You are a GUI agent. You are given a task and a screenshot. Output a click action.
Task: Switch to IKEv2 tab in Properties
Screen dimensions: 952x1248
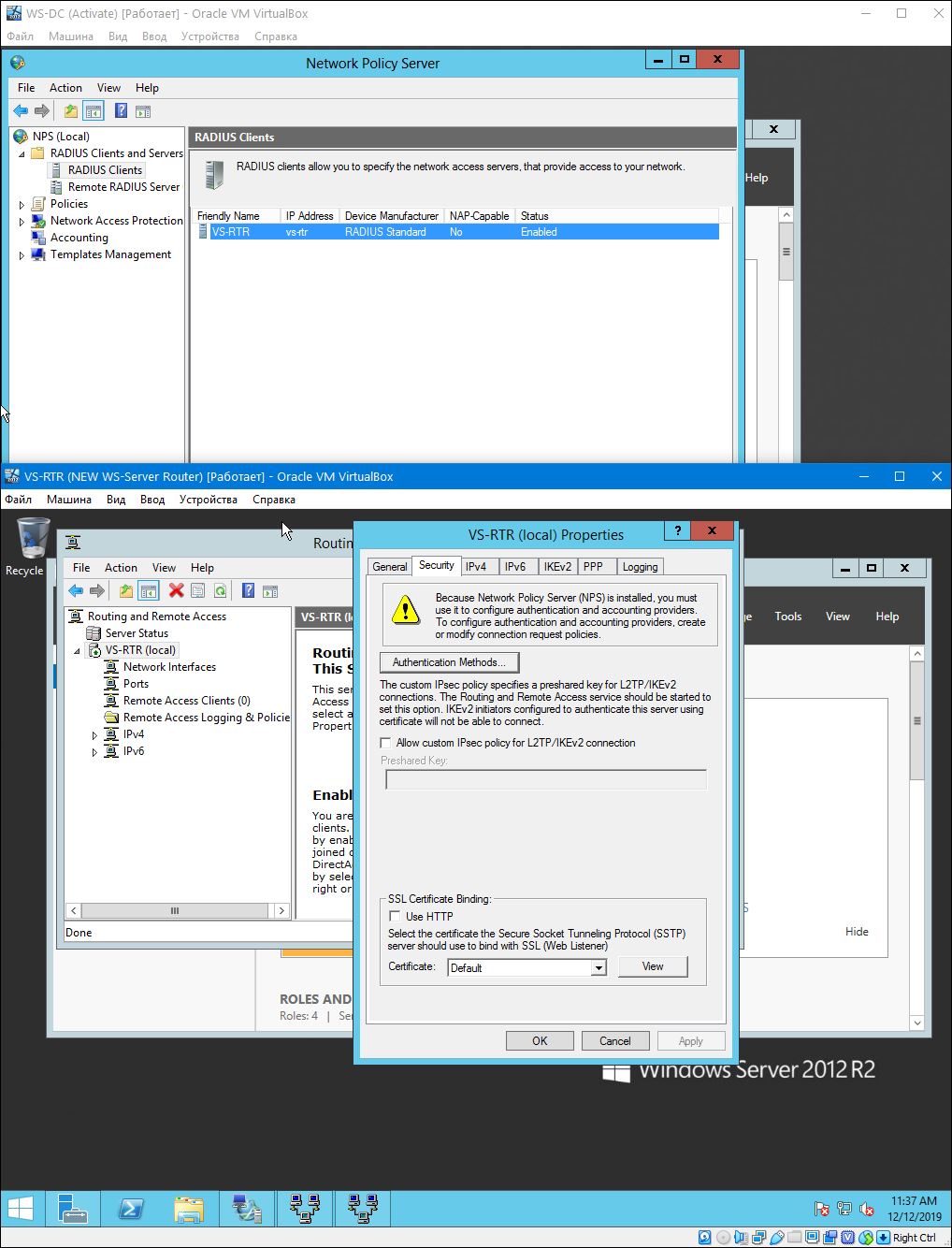coord(557,566)
